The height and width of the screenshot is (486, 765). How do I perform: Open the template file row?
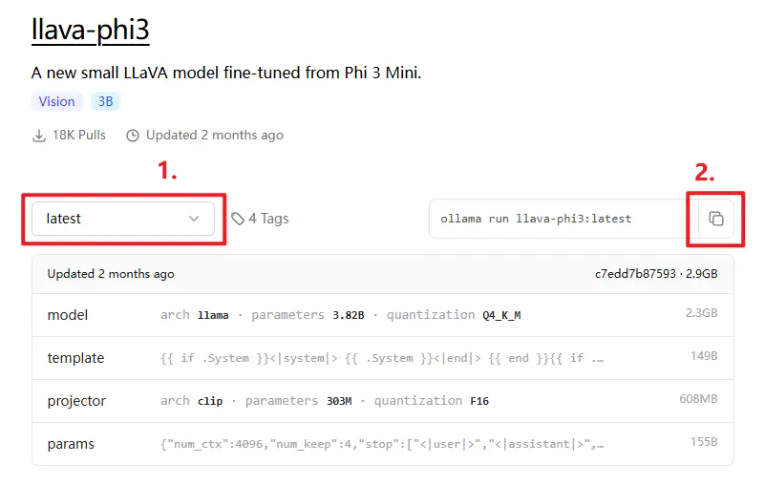[382, 358]
